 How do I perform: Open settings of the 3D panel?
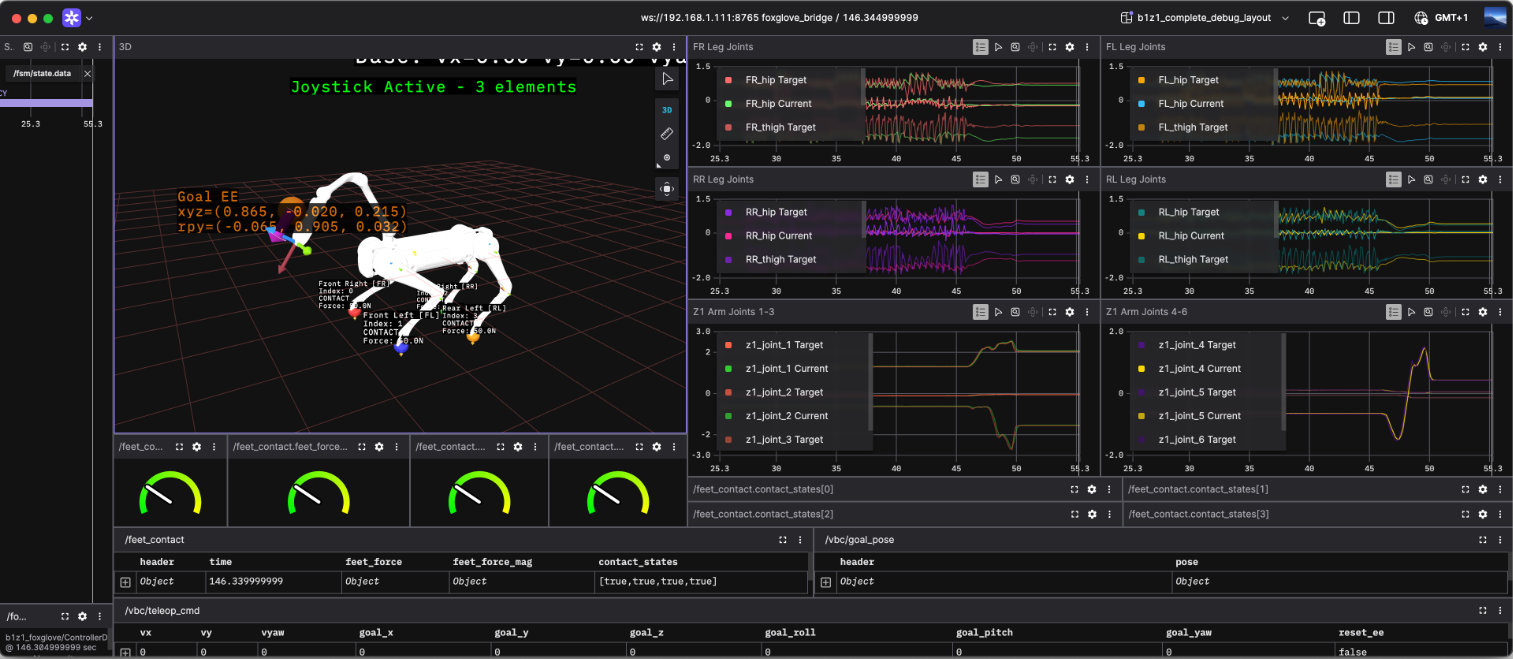[x=656, y=47]
